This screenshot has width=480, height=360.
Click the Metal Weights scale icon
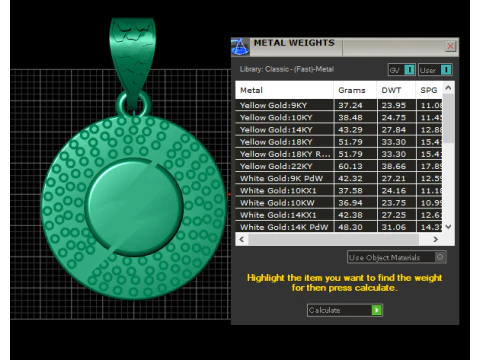point(240,47)
